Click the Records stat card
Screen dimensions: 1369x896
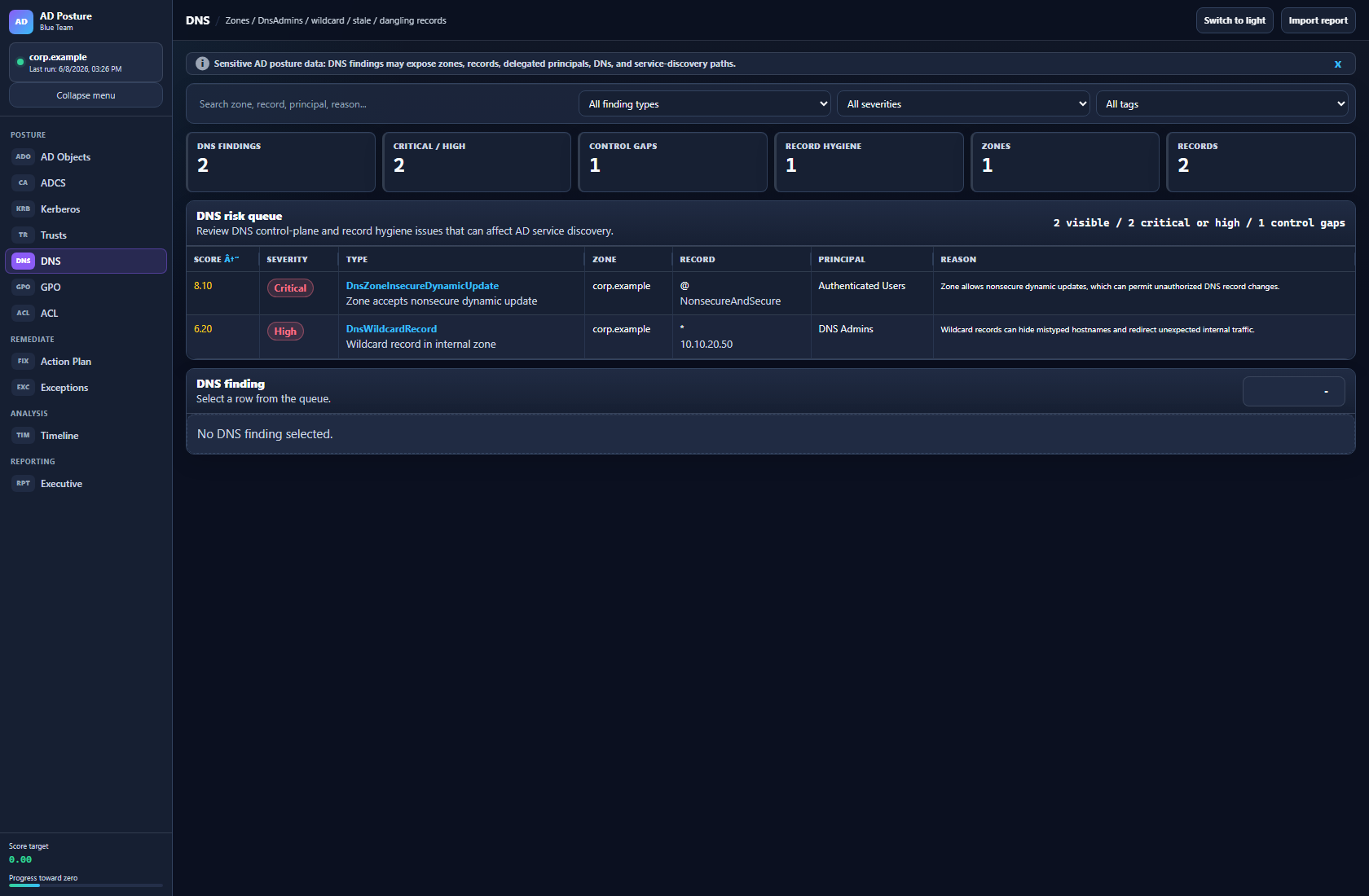click(x=1261, y=162)
